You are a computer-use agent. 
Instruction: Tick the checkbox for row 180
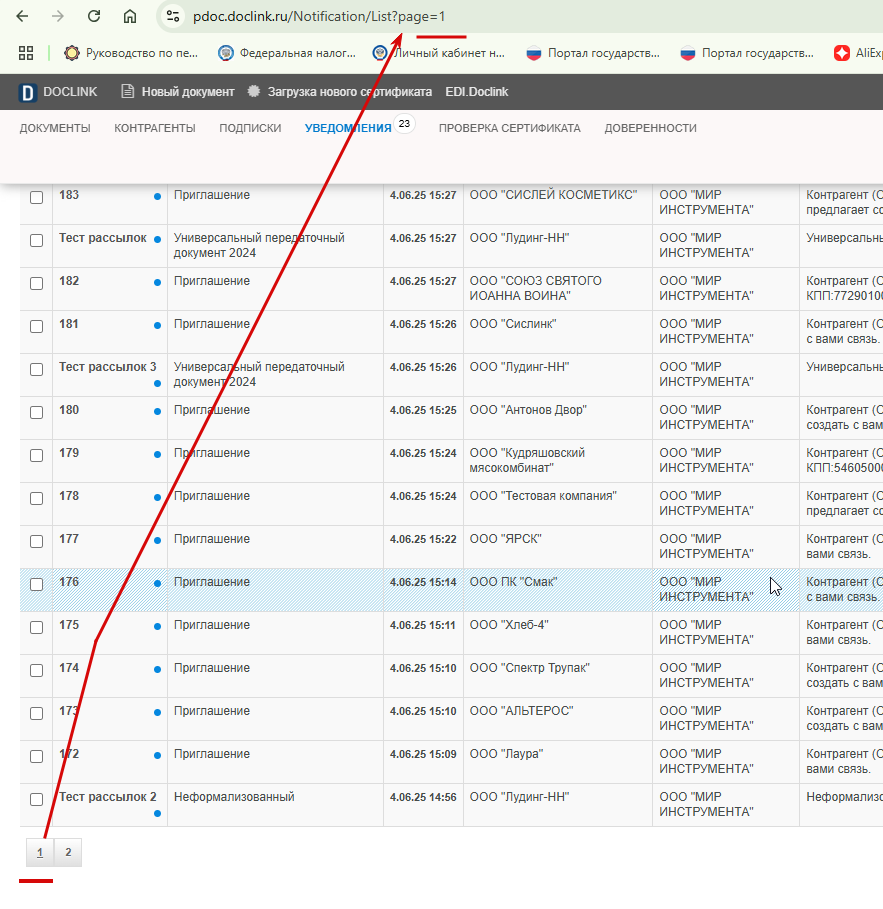pyautogui.click(x=37, y=412)
